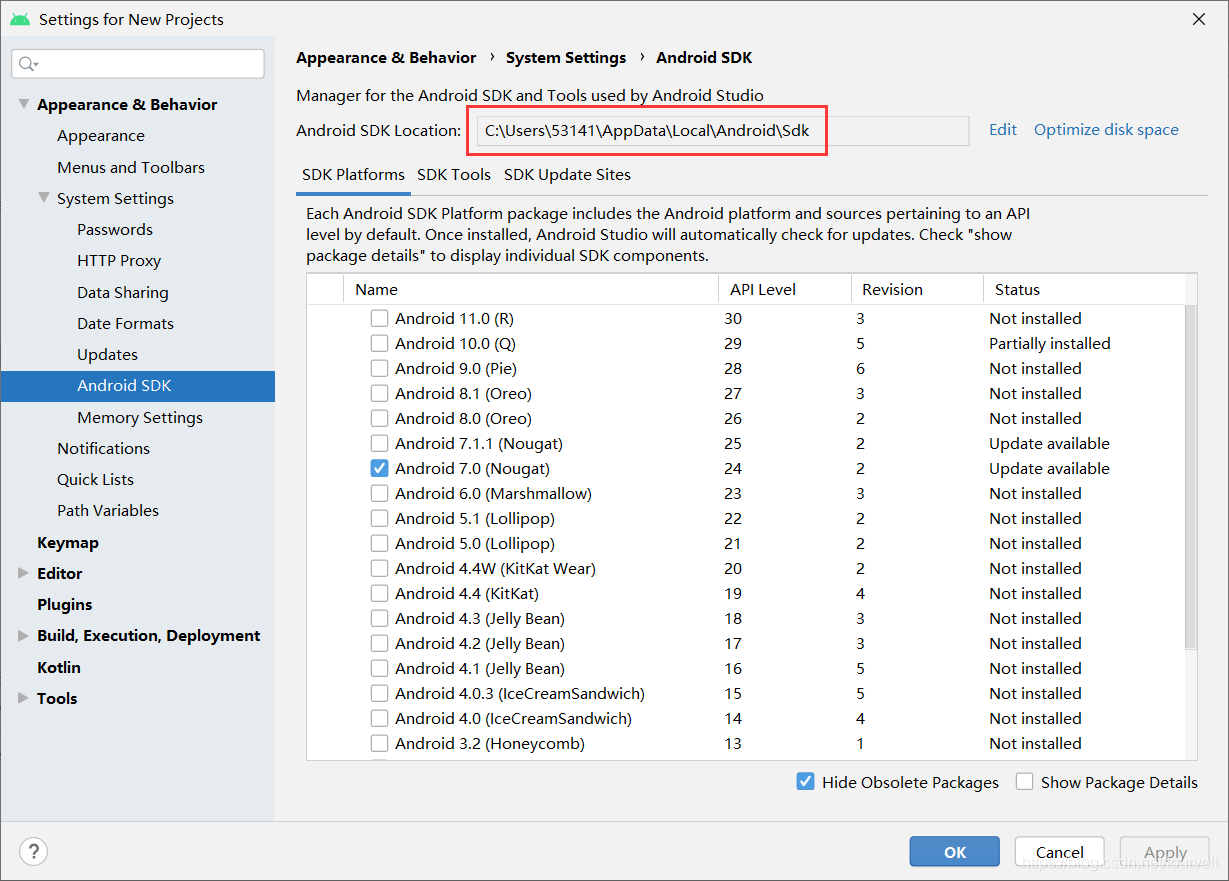
Task: Check the Android 6.0 (Marshmallow) checkbox
Action: (379, 493)
